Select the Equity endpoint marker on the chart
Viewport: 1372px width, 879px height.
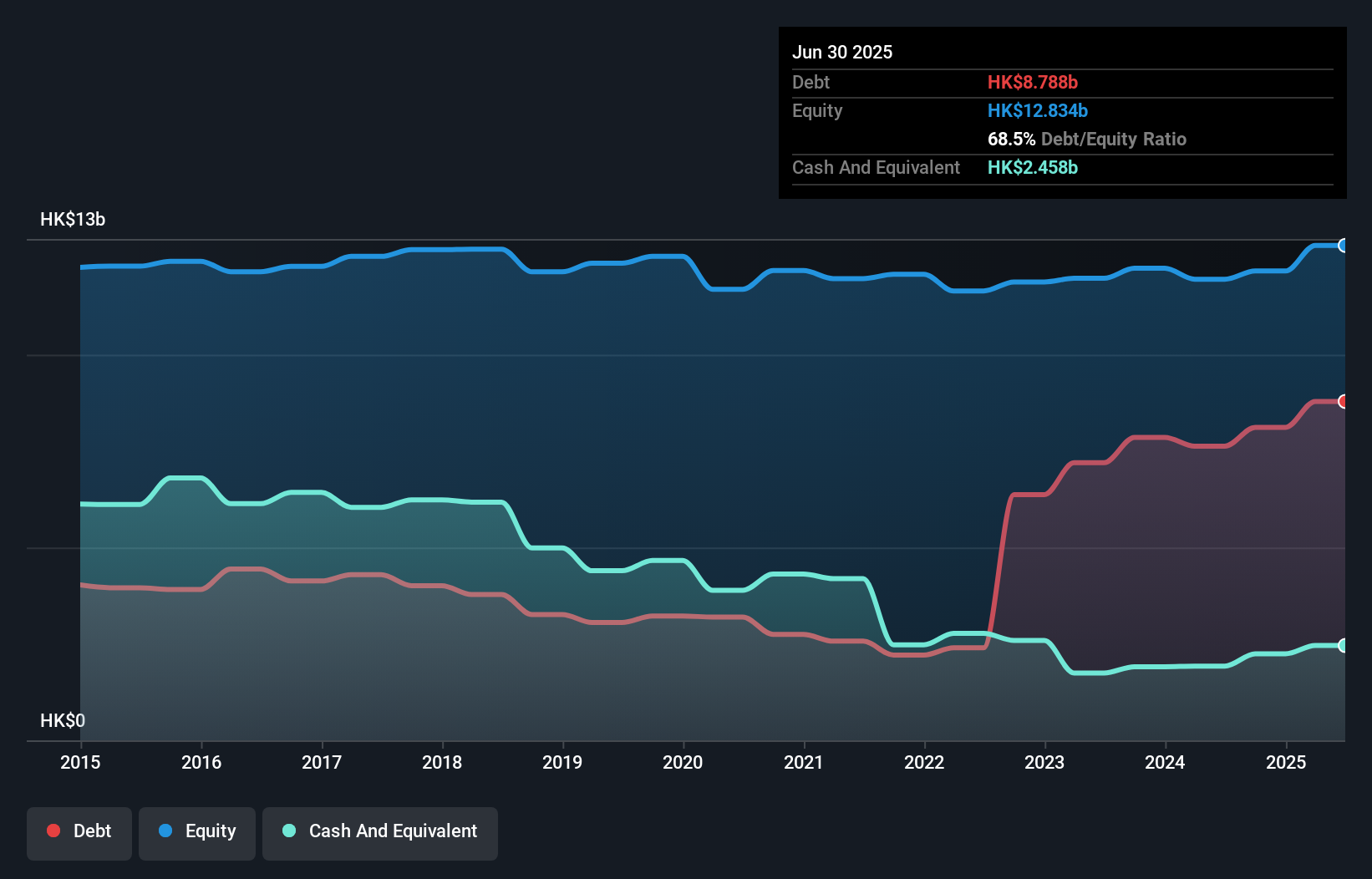(1343, 245)
